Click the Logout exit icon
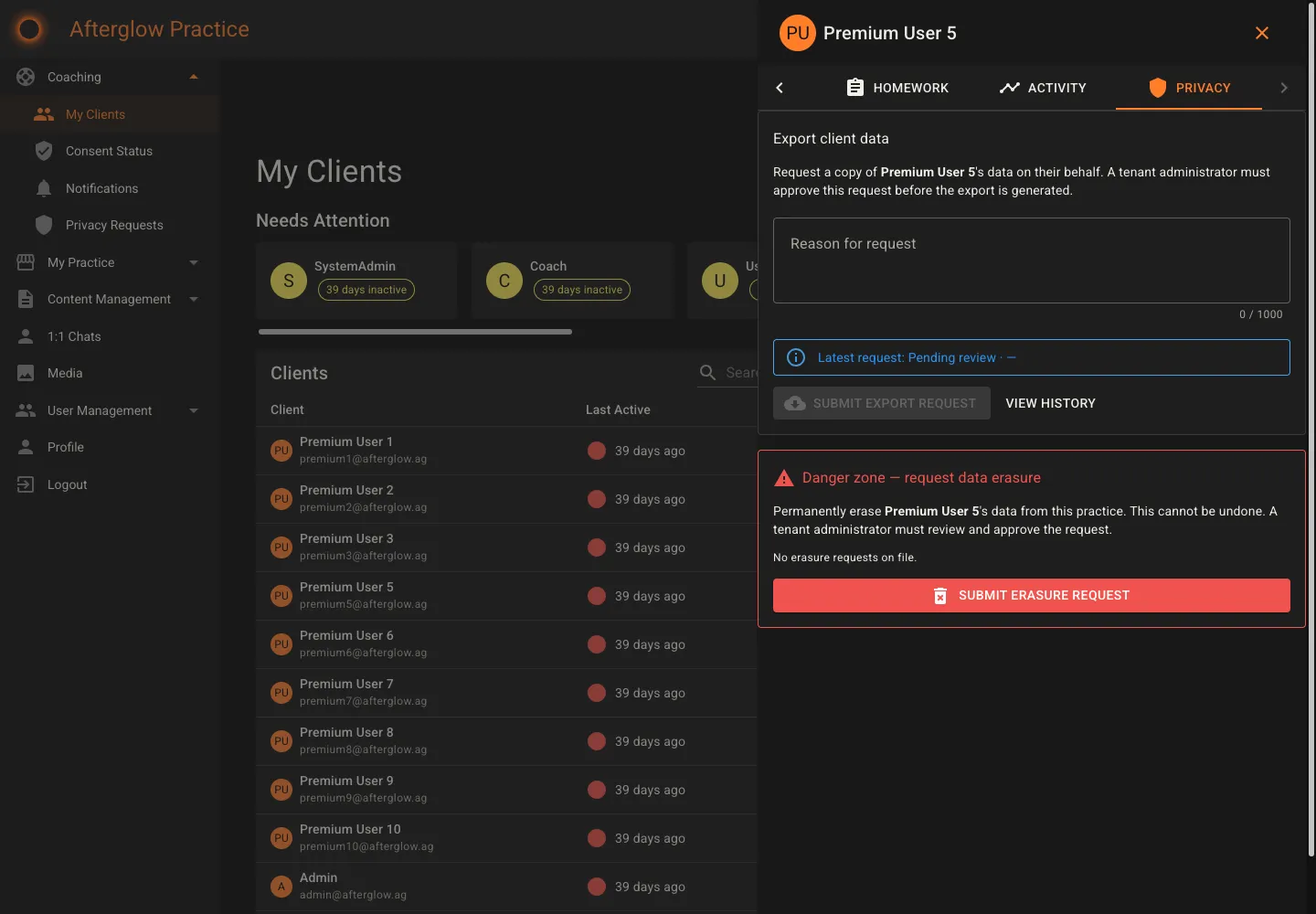 26,484
